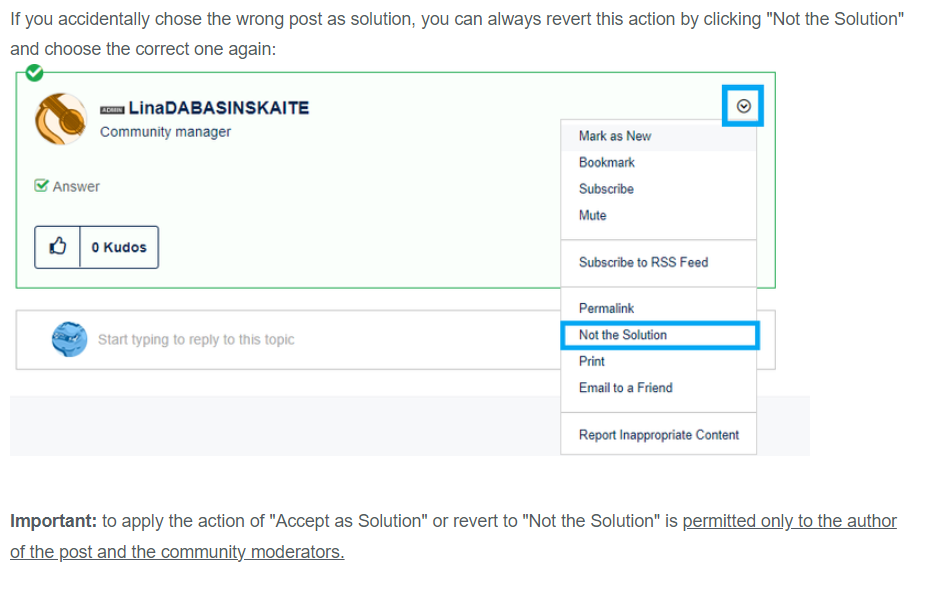Click the thumbs-up kudos icon
930x591 pixels.
point(57,246)
